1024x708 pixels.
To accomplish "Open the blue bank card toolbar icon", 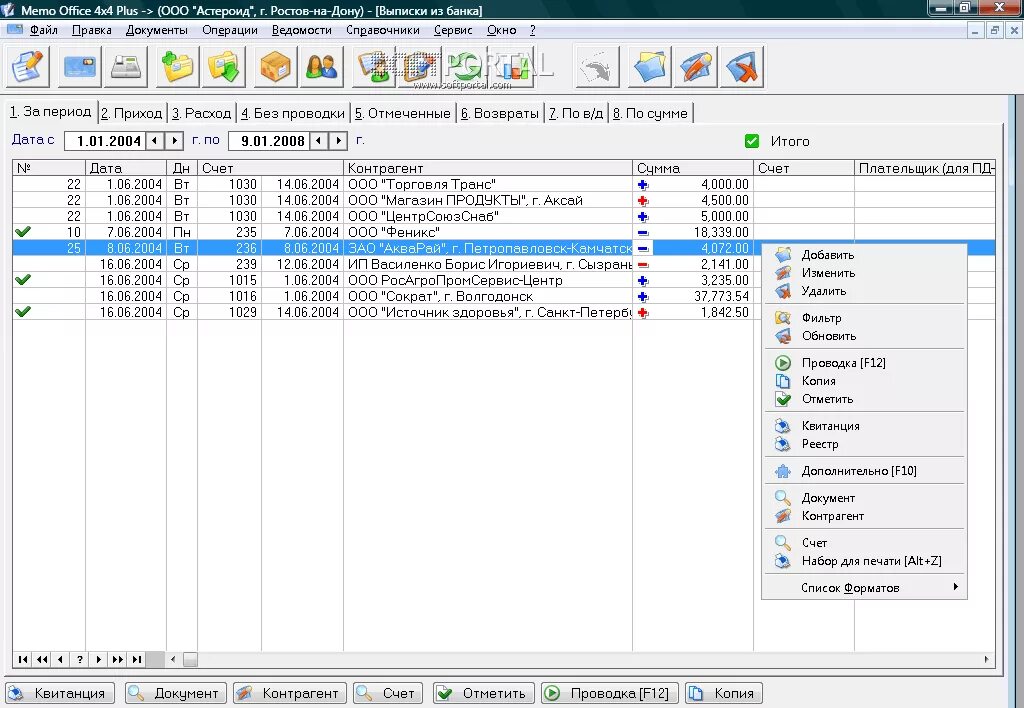I will 80,66.
